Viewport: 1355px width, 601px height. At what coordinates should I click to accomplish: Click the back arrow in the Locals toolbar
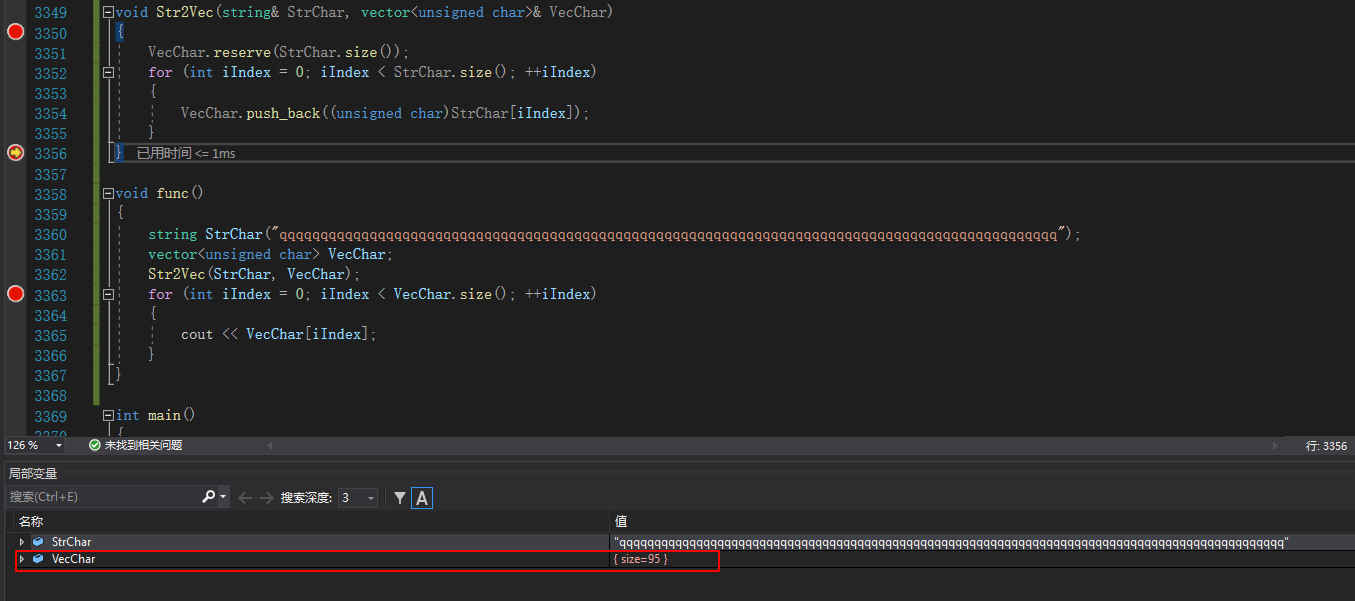245,497
